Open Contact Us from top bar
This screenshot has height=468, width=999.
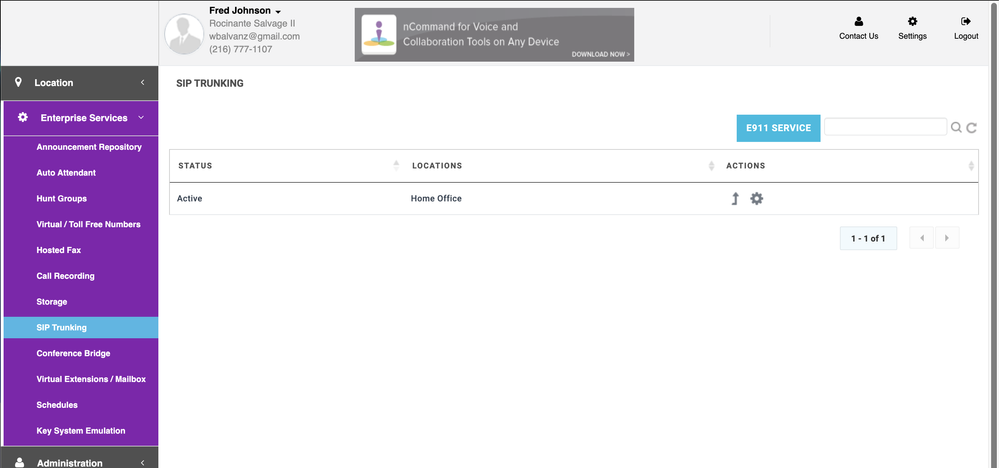pos(858,28)
